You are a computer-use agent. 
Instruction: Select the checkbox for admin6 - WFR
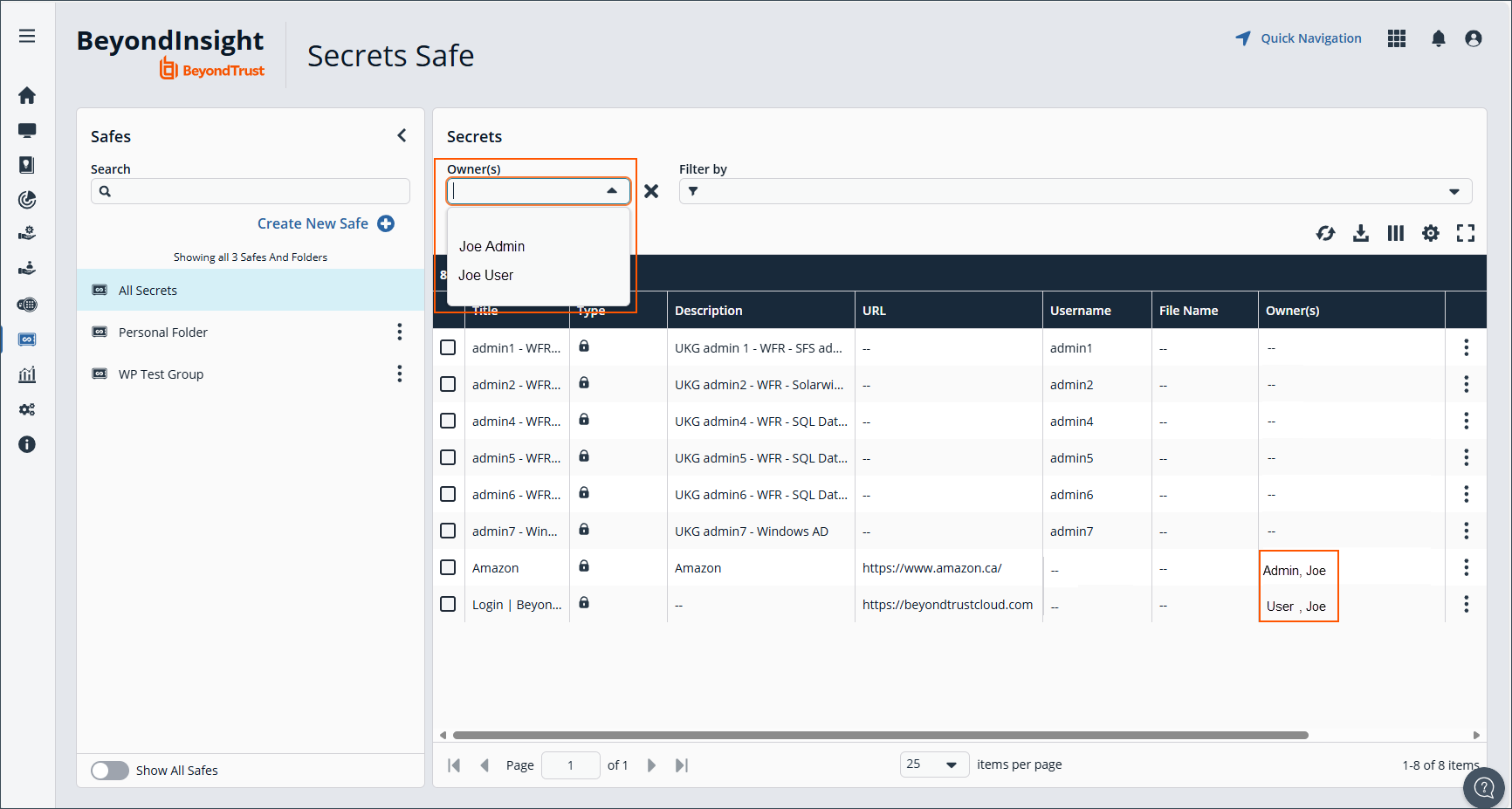(x=448, y=494)
